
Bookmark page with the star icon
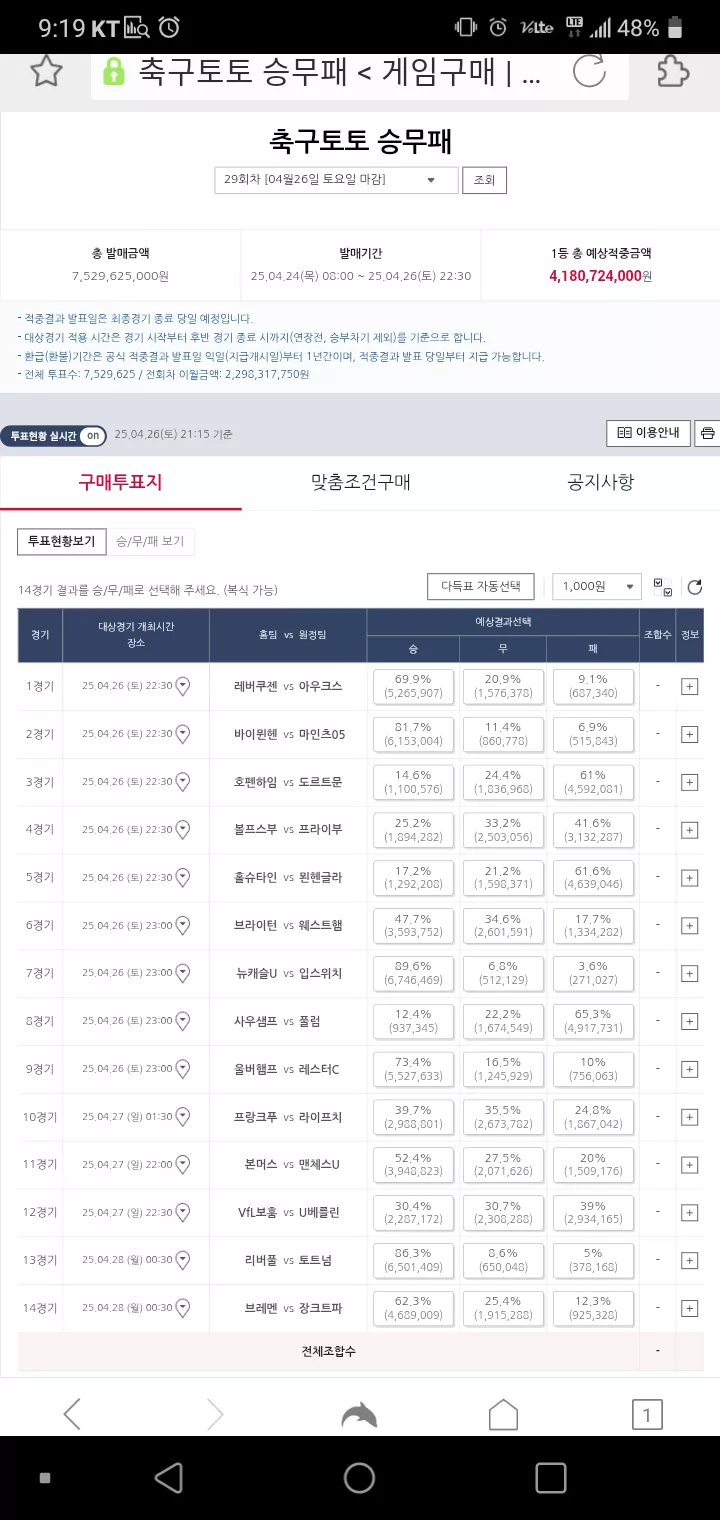pos(46,71)
